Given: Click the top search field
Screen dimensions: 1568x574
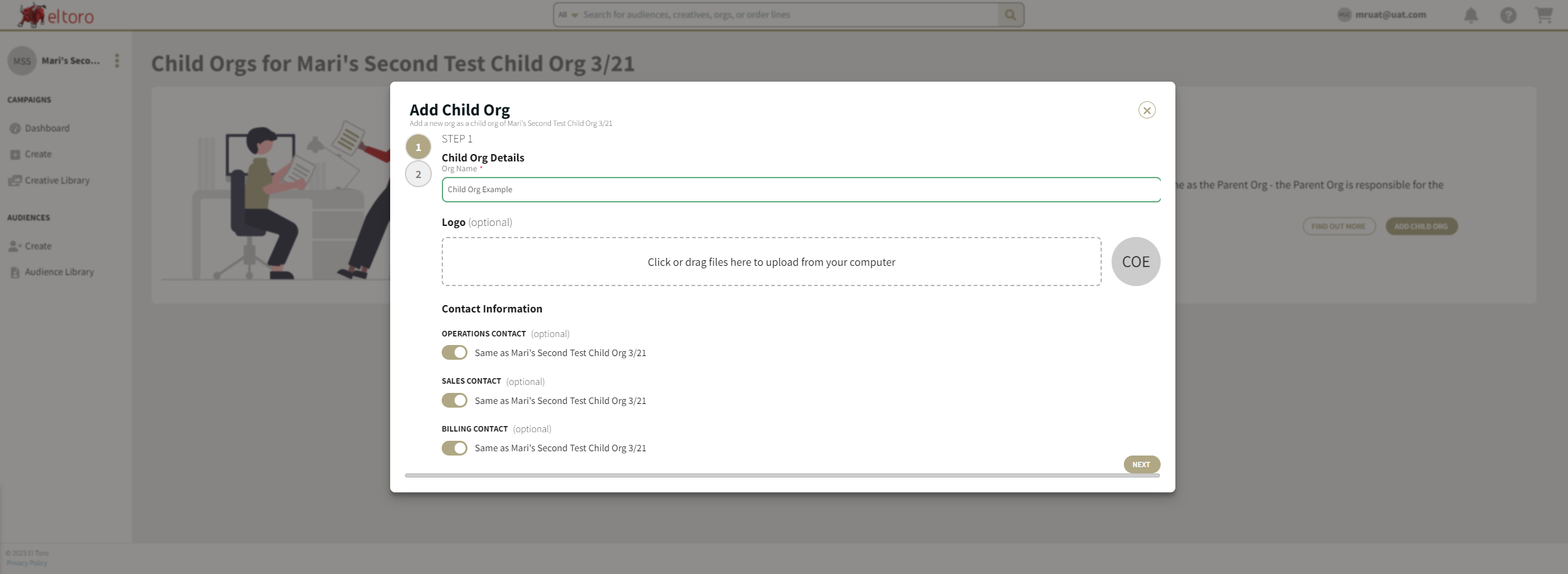Looking at the screenshot, I should (x=789, y=15).
